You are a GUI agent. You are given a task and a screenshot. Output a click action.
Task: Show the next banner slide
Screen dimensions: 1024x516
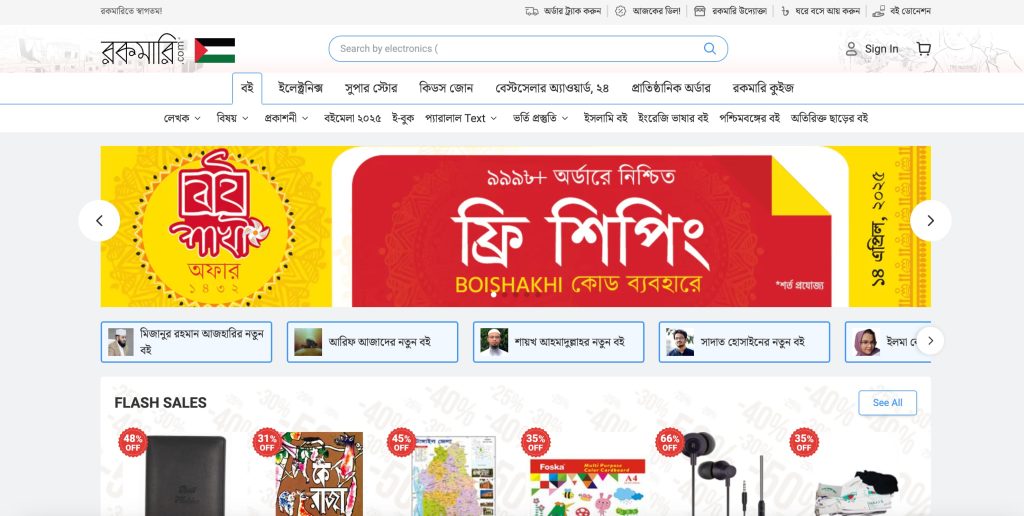931,221
